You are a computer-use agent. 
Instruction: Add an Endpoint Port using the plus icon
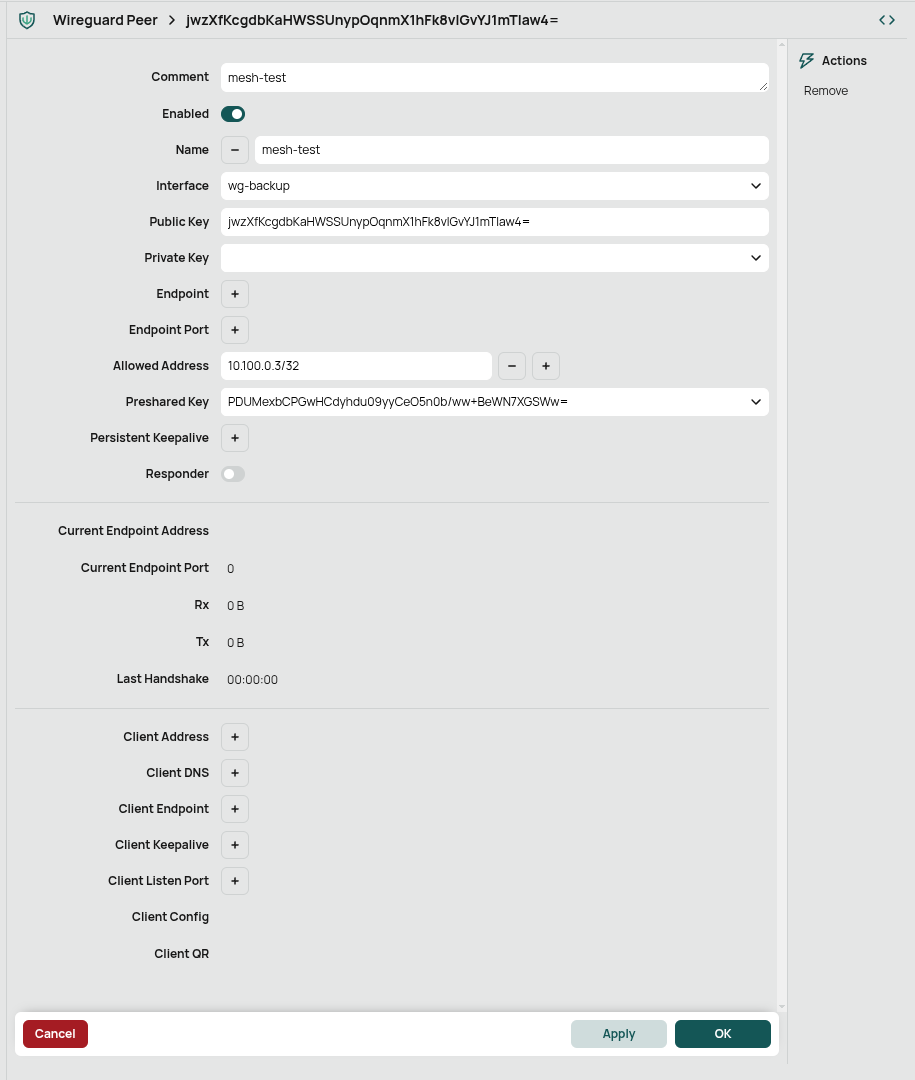click(x=234, y=329)
